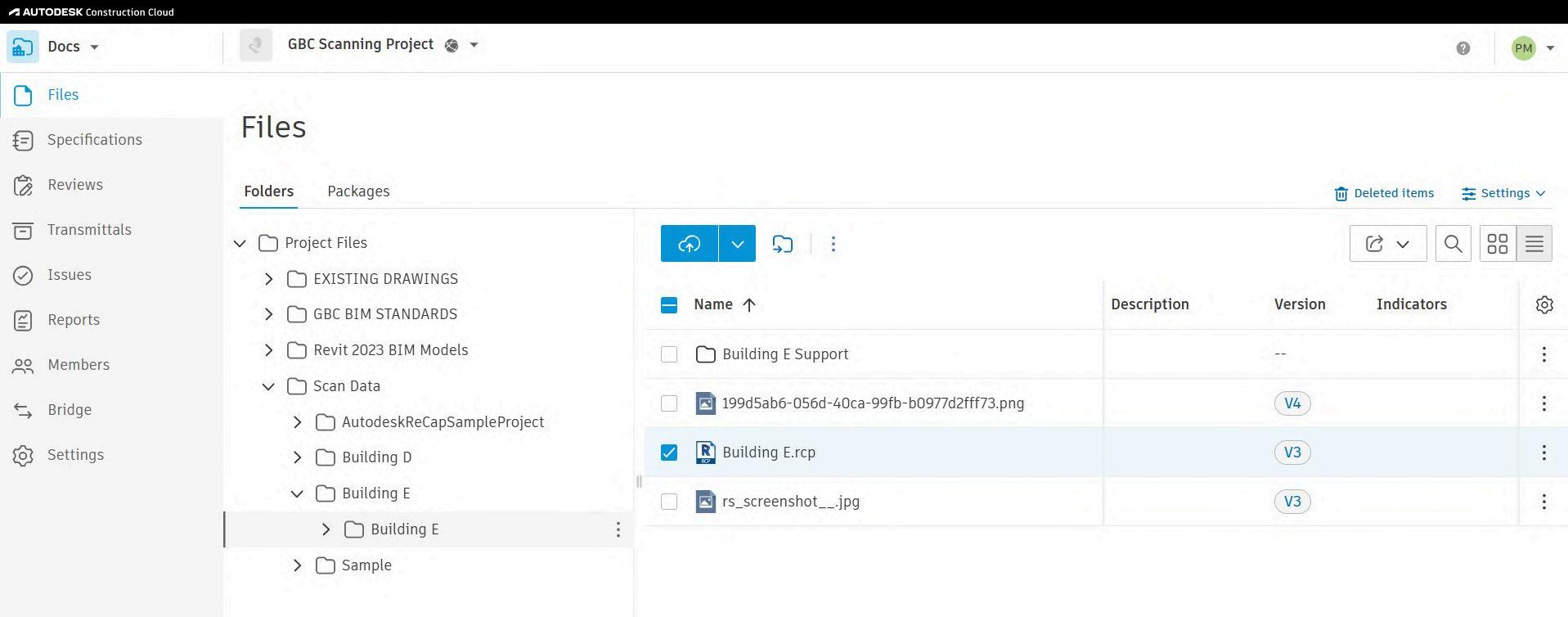Check the Building E Support row checkbox
Screen dimensions: 1568x617
coord(669,354)
